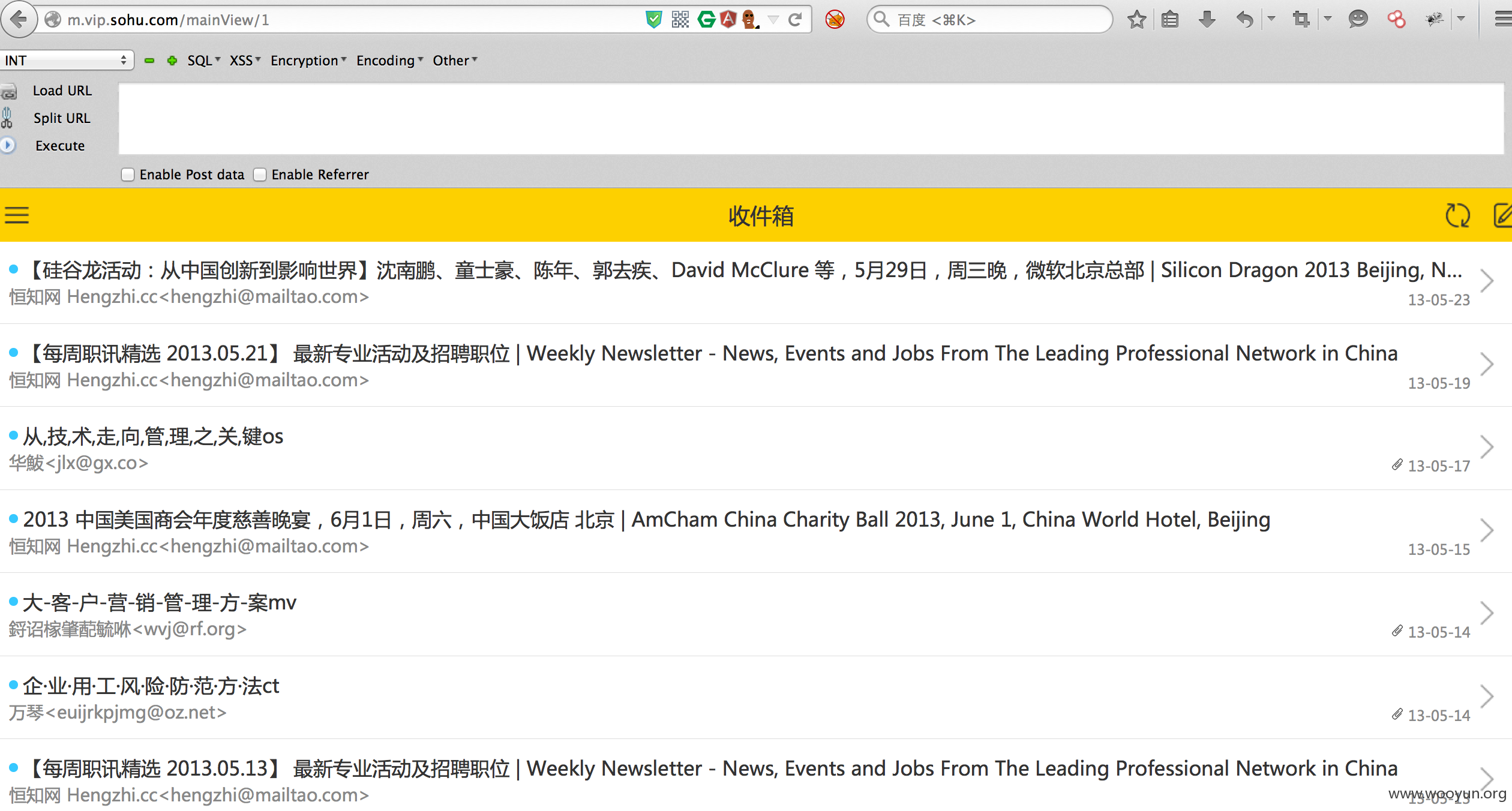Expand the SQL dropdown menu
The width and height of the screenshot is (1512, 811).
point(204,61)
